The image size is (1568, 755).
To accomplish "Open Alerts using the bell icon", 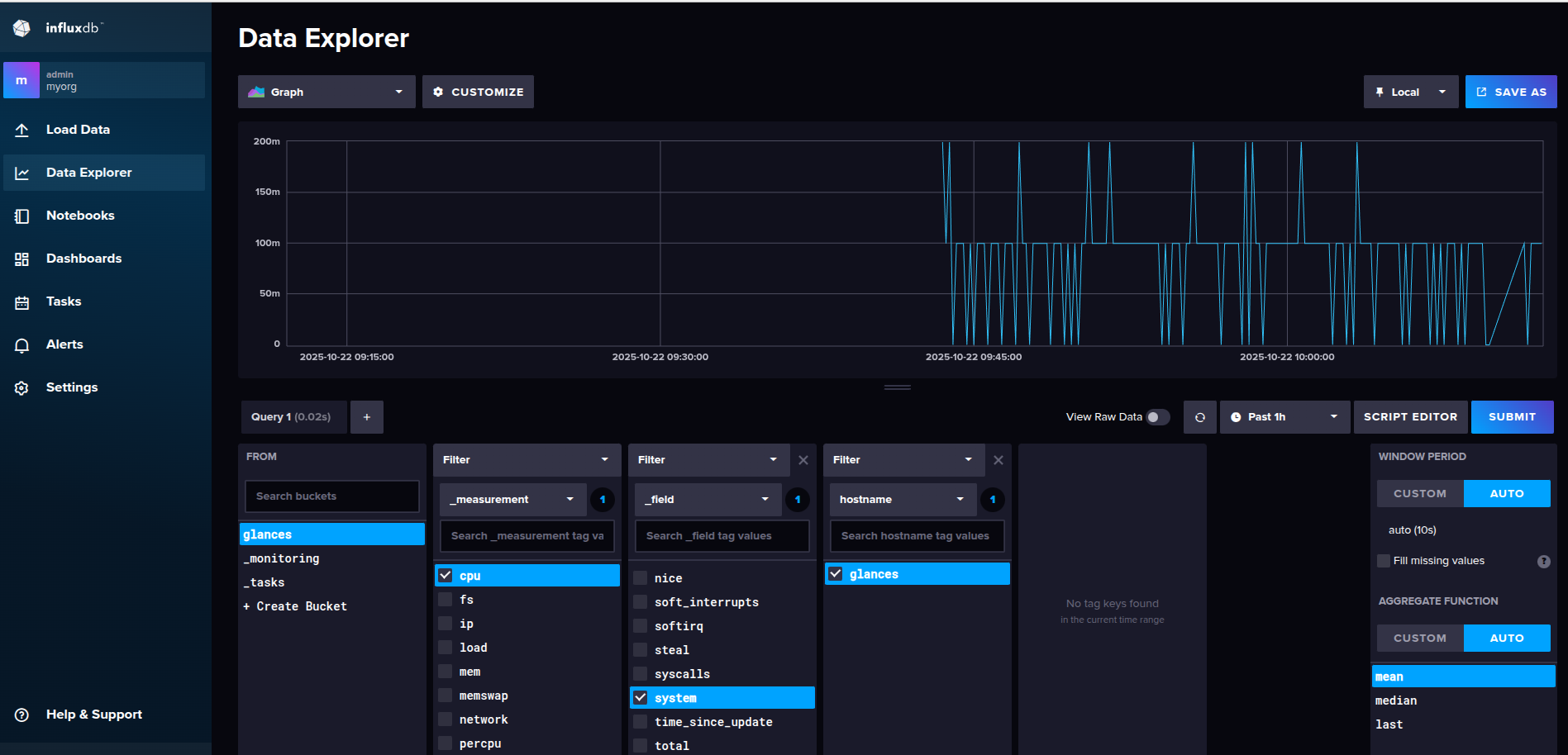I will 22,345.
